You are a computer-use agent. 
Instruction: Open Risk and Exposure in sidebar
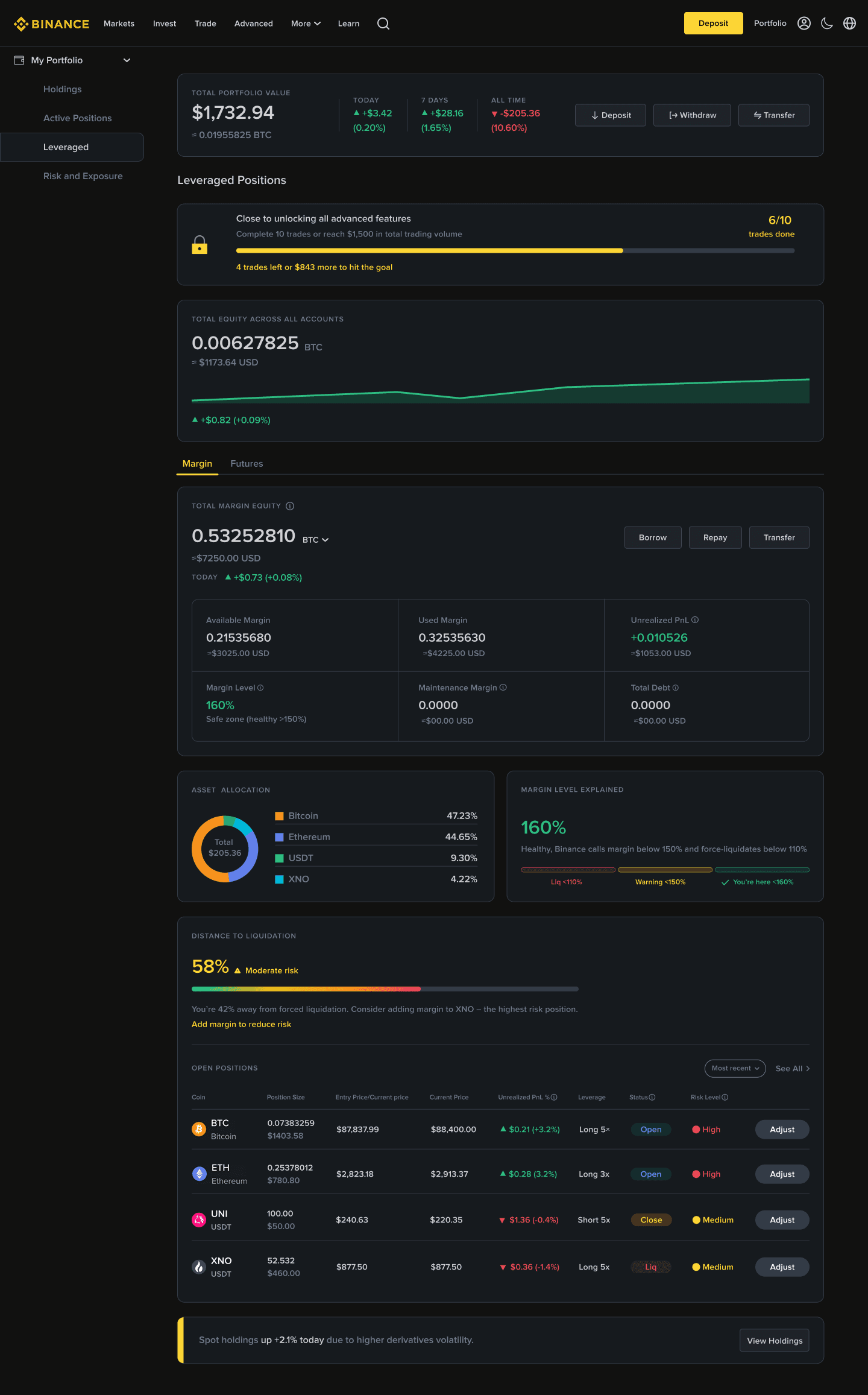pyautogui.click(x=83, y=176)
